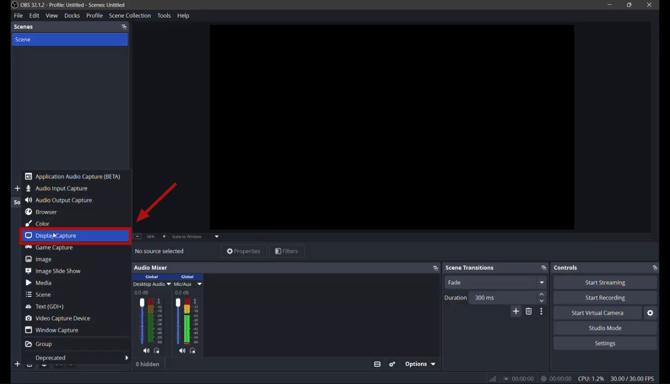
Task: Open advanced audio properties gears icon
Action: pyautogui.click(x=392, y=364)
